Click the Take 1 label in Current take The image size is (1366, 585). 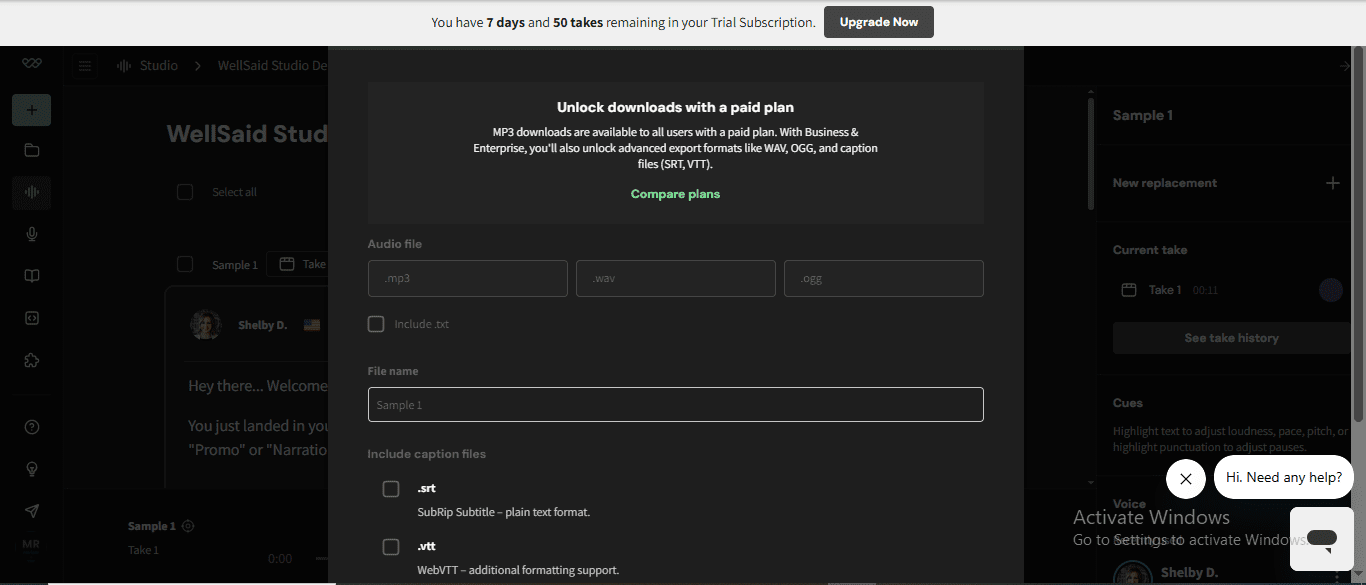(1165, 290)
